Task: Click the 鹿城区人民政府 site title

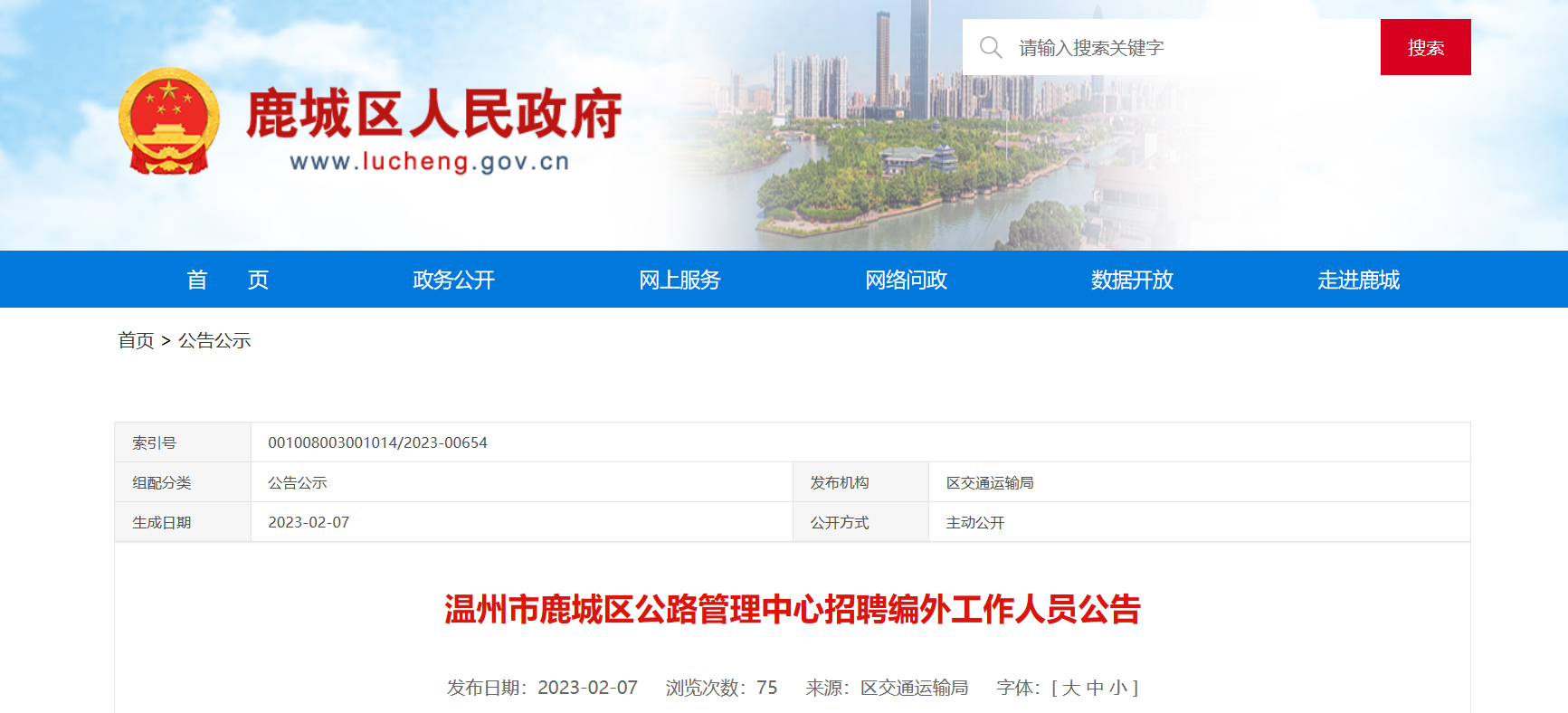Action: [x=434, y=114]
